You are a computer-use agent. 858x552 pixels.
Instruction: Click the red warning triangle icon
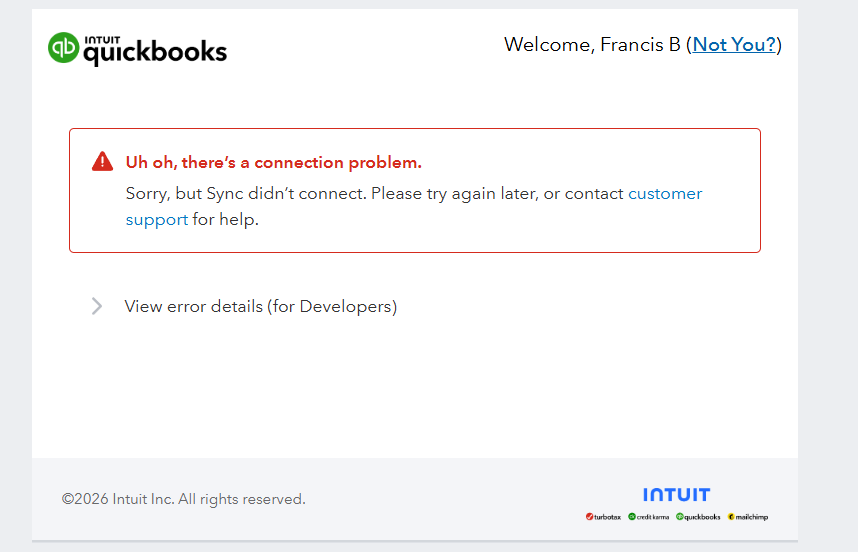point(102,162)
